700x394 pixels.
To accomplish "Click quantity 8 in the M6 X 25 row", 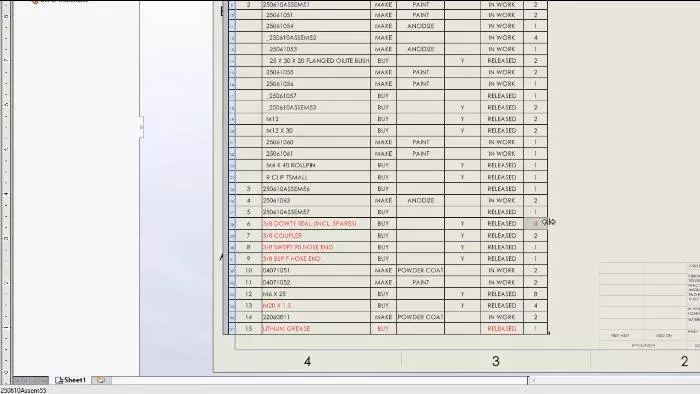I will pyautogui.click(x=535, y=294).
